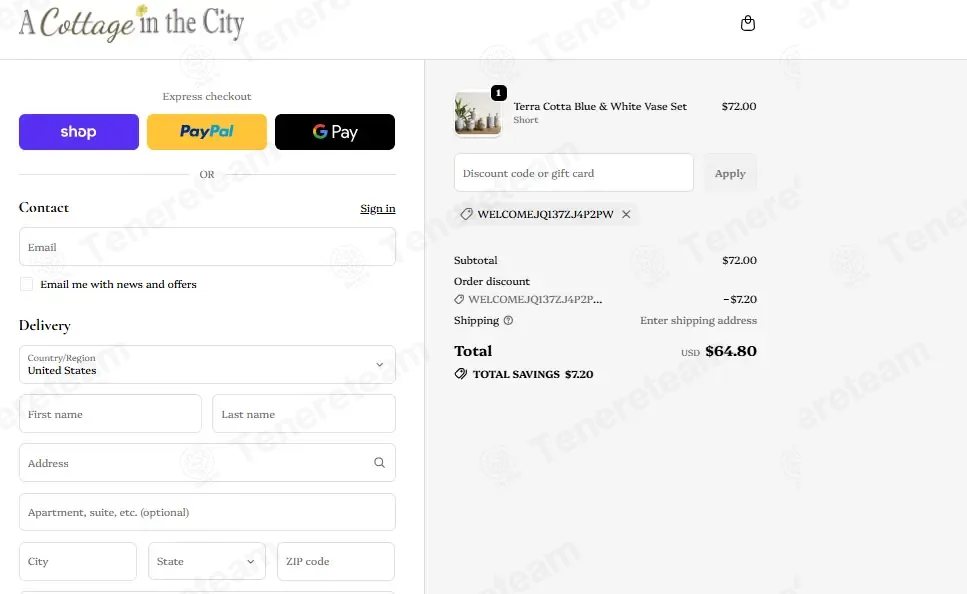Click the Subtotal label
This screenshot has height=594, width=967.
pyautogui.click(x=475, y=260)
